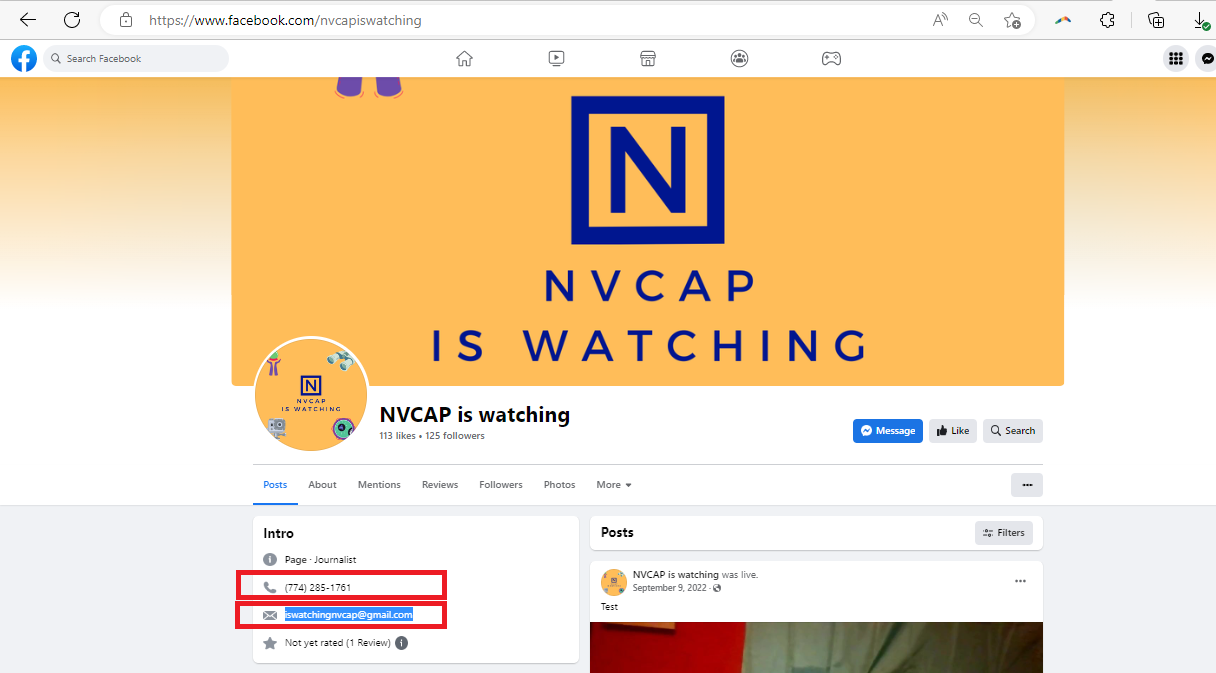Click the star rating icon in Intro
The image size is (1216, 673).
pyautogui.click(x=270, y=643)
